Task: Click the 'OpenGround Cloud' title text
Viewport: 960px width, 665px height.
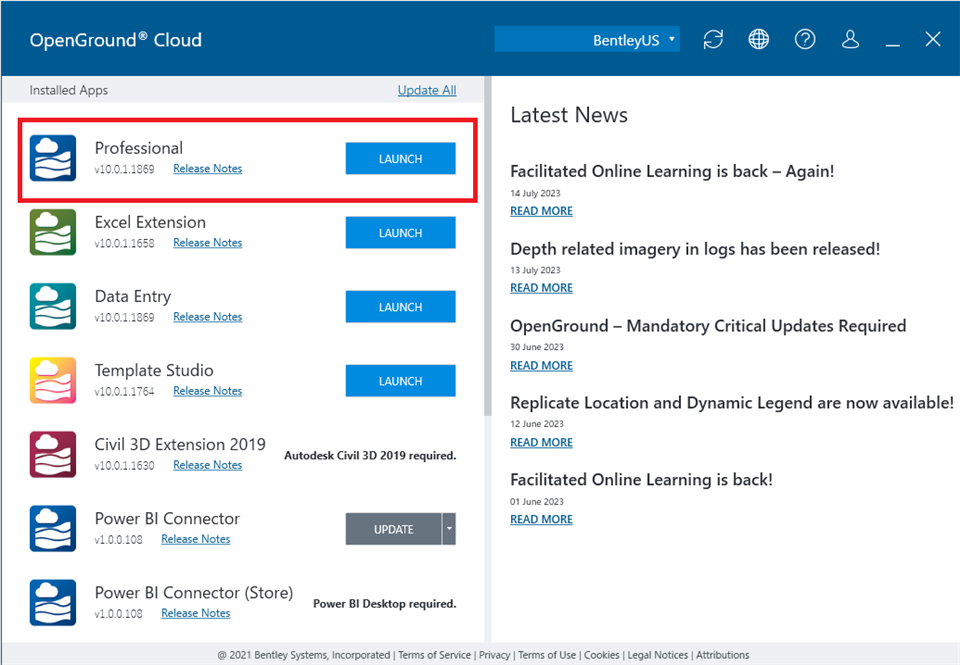Action: coord(116,40)
